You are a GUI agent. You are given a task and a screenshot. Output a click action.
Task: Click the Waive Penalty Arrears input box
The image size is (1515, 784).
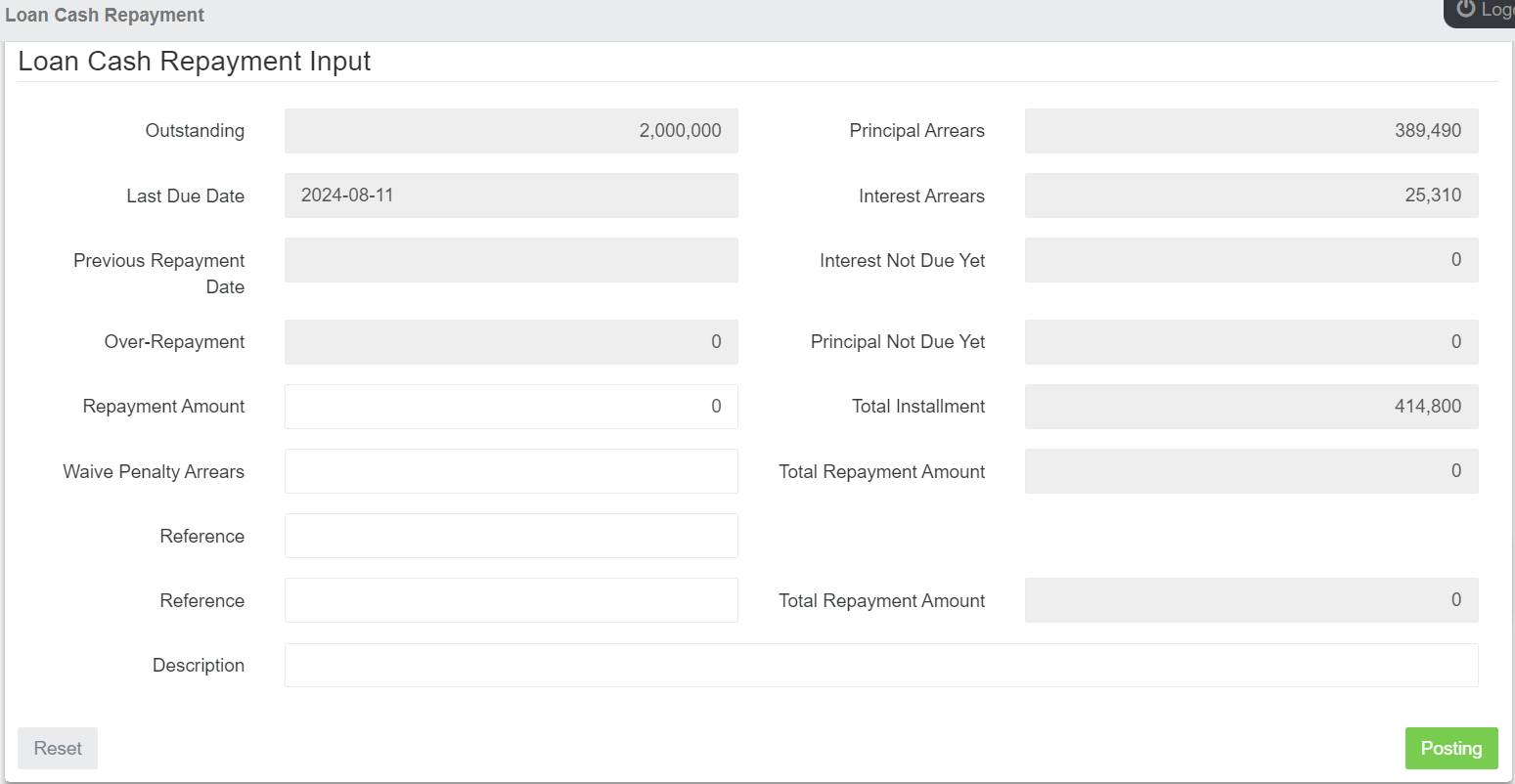pyautogui.click(x=509, y=471)
